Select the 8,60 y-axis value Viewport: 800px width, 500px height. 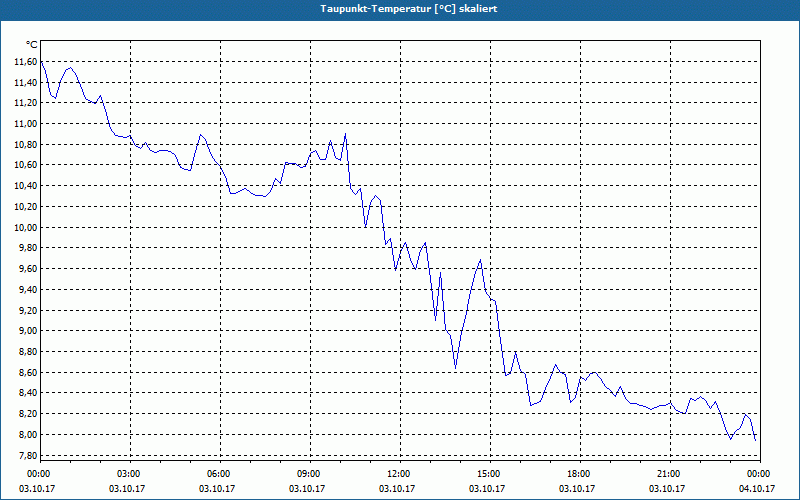tap(28, 372)
